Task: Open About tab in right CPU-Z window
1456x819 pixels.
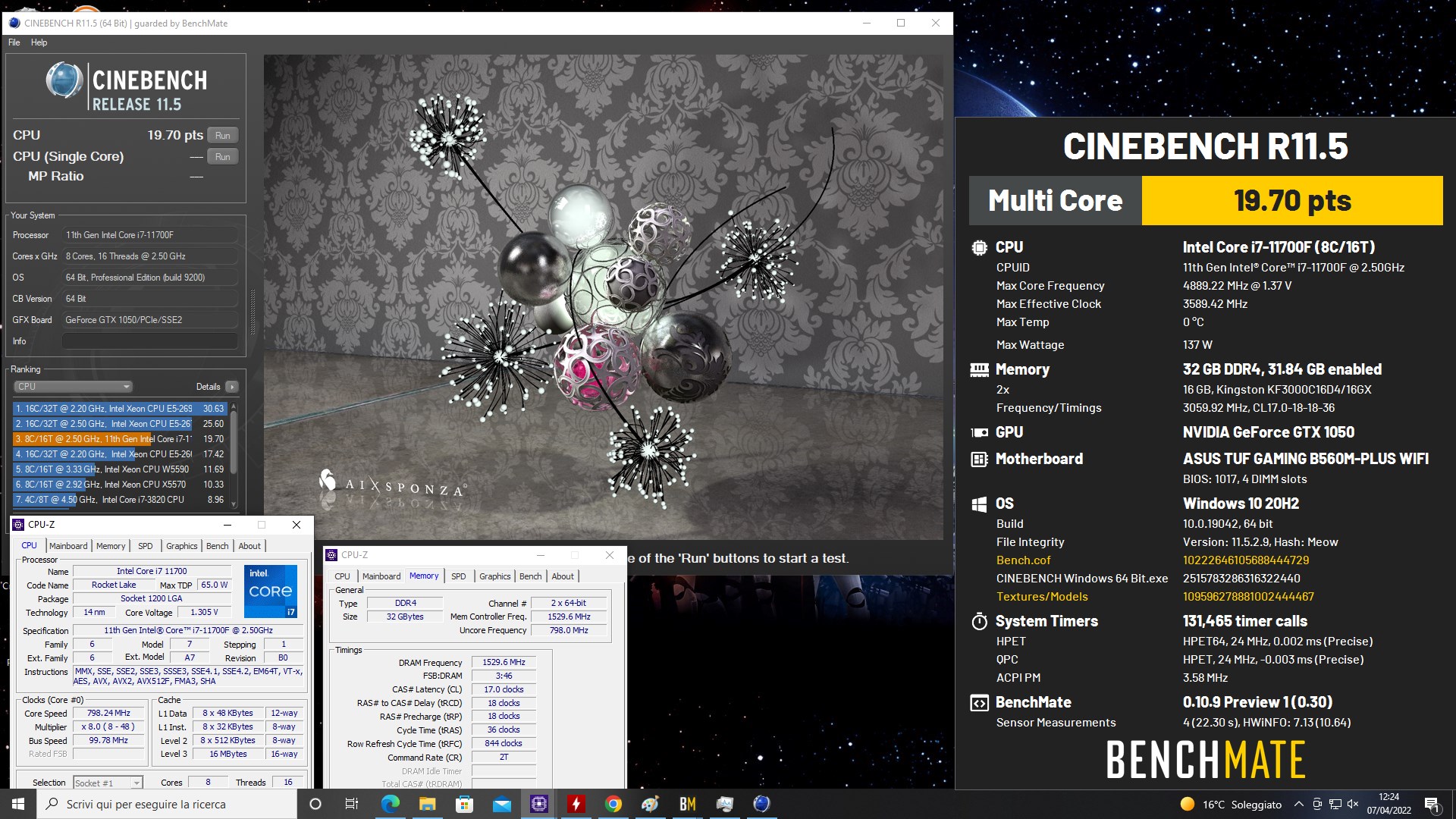Action: pos(563,576)
